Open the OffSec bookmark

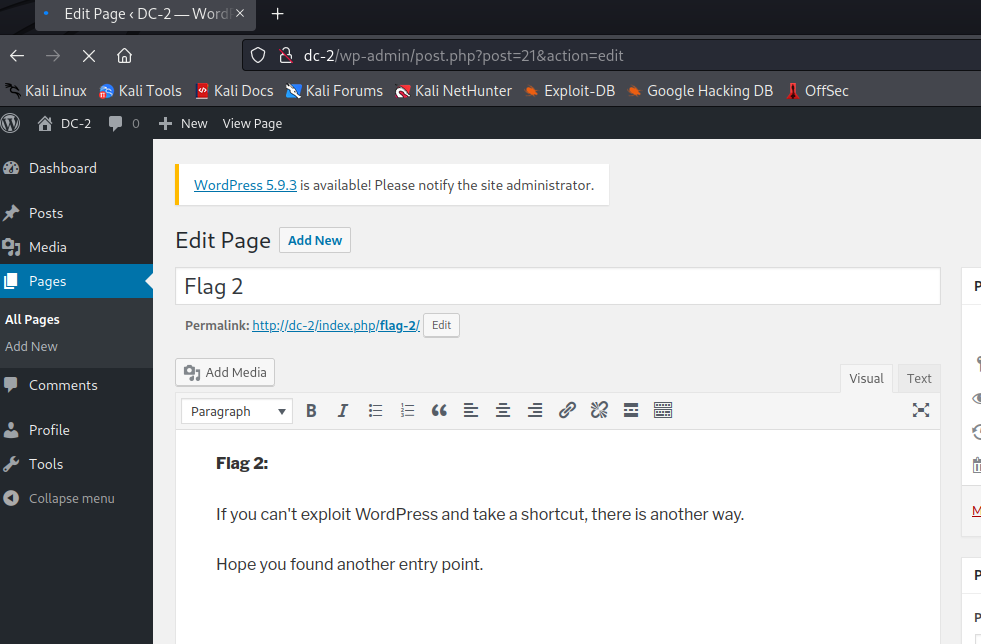click(817, 91)
